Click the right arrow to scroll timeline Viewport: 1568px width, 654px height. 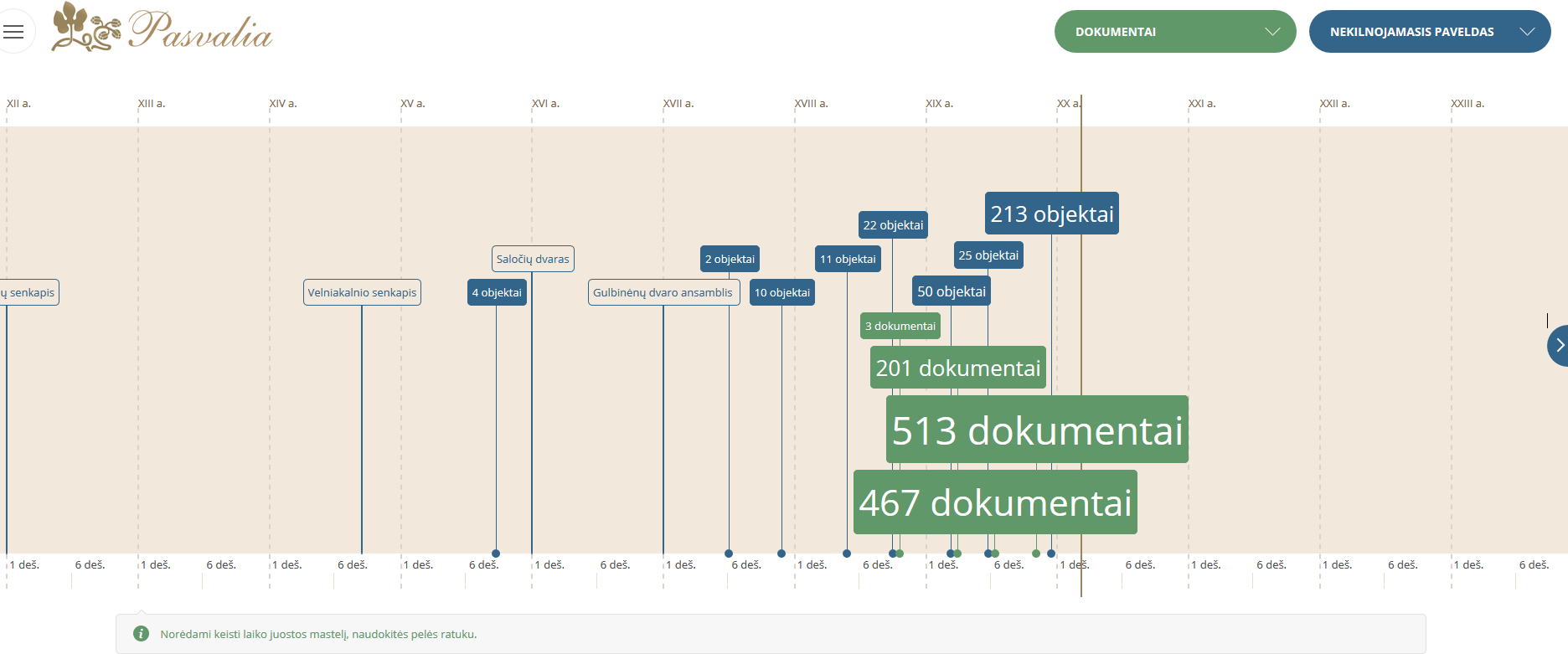click(x=1558, y=345)
